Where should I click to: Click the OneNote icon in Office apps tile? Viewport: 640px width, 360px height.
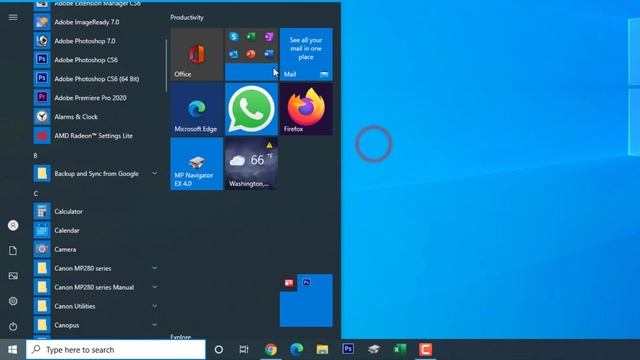pyautogui.click(x=269, y=37)
